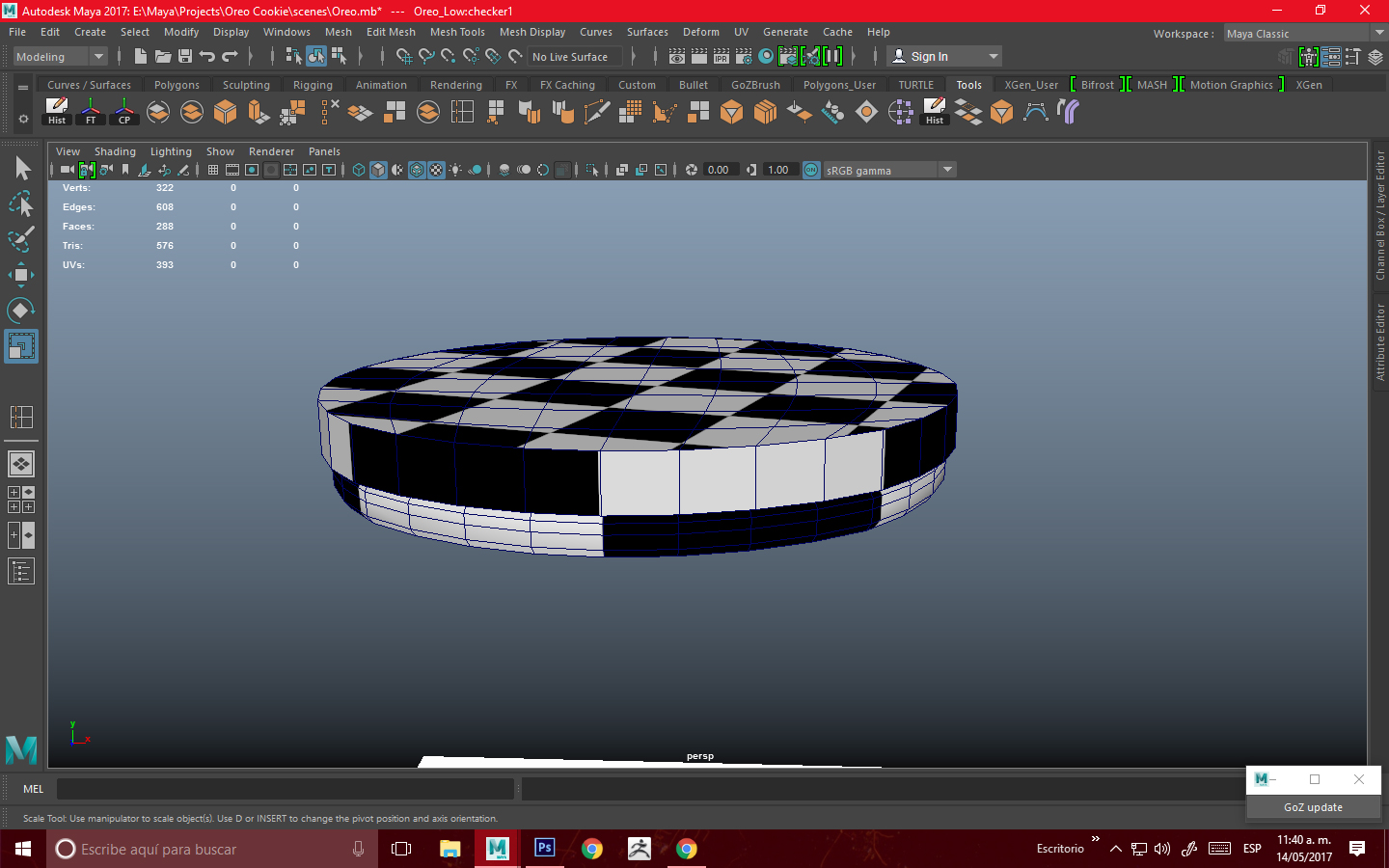The width and height of the screenshot is (1389, 868).
Task: Switch to the Sculpting shelf tab
Action: (246, 85)
